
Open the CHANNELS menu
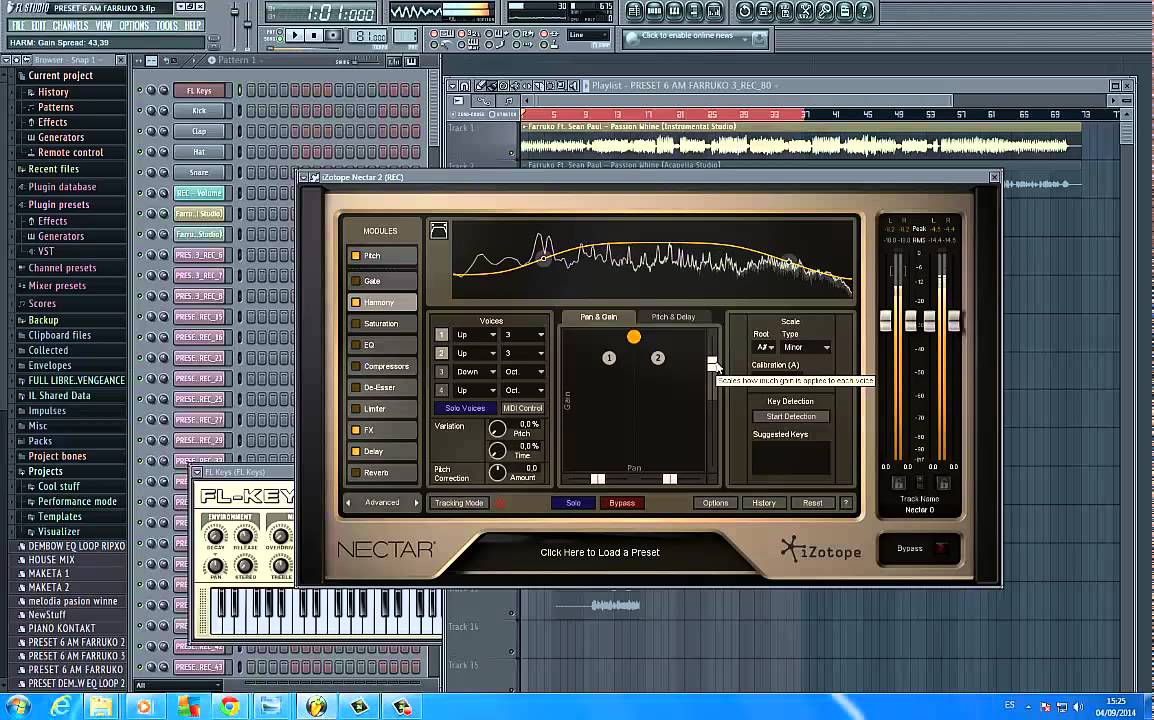[71, 26]
